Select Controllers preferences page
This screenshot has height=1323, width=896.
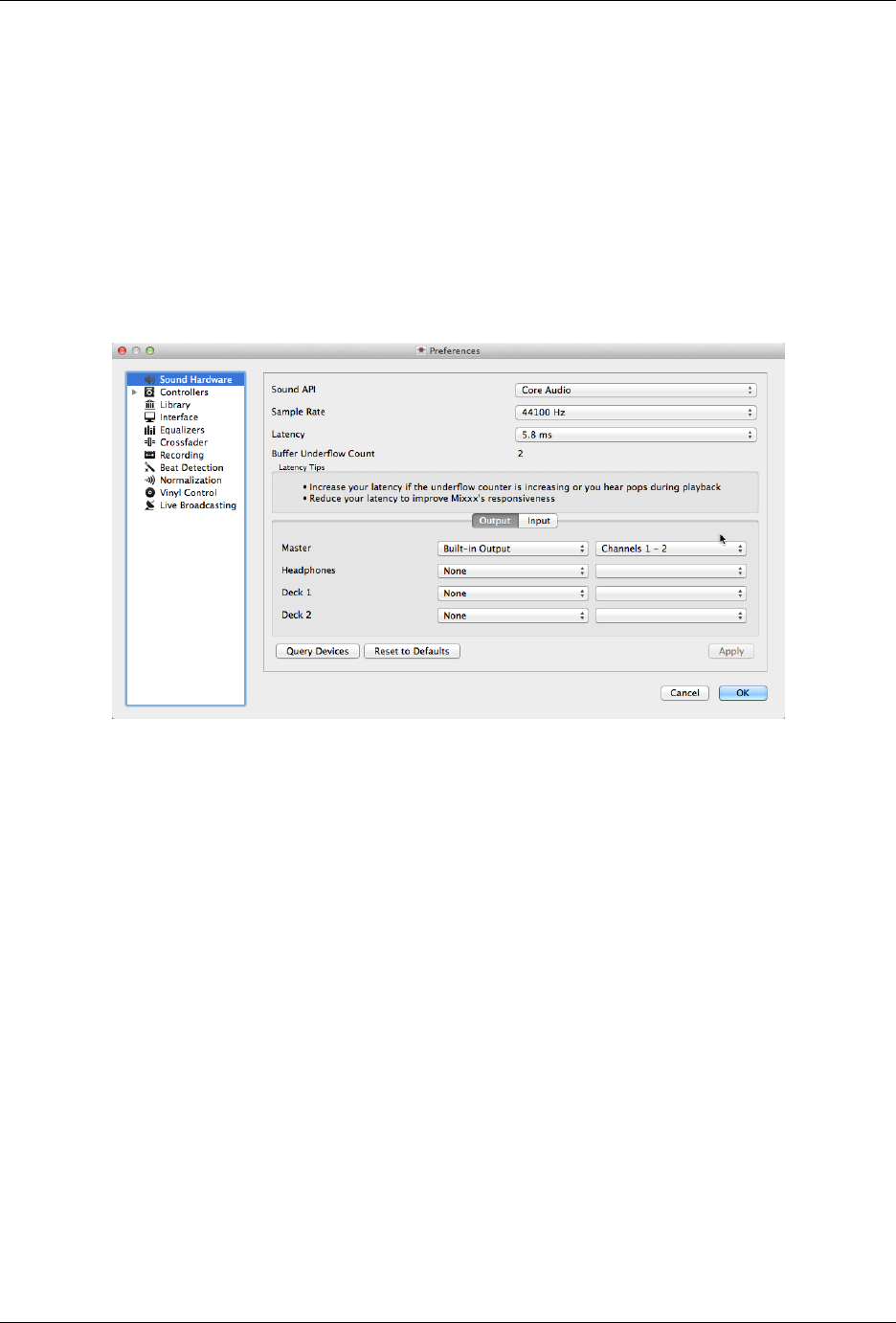(184, 392)
